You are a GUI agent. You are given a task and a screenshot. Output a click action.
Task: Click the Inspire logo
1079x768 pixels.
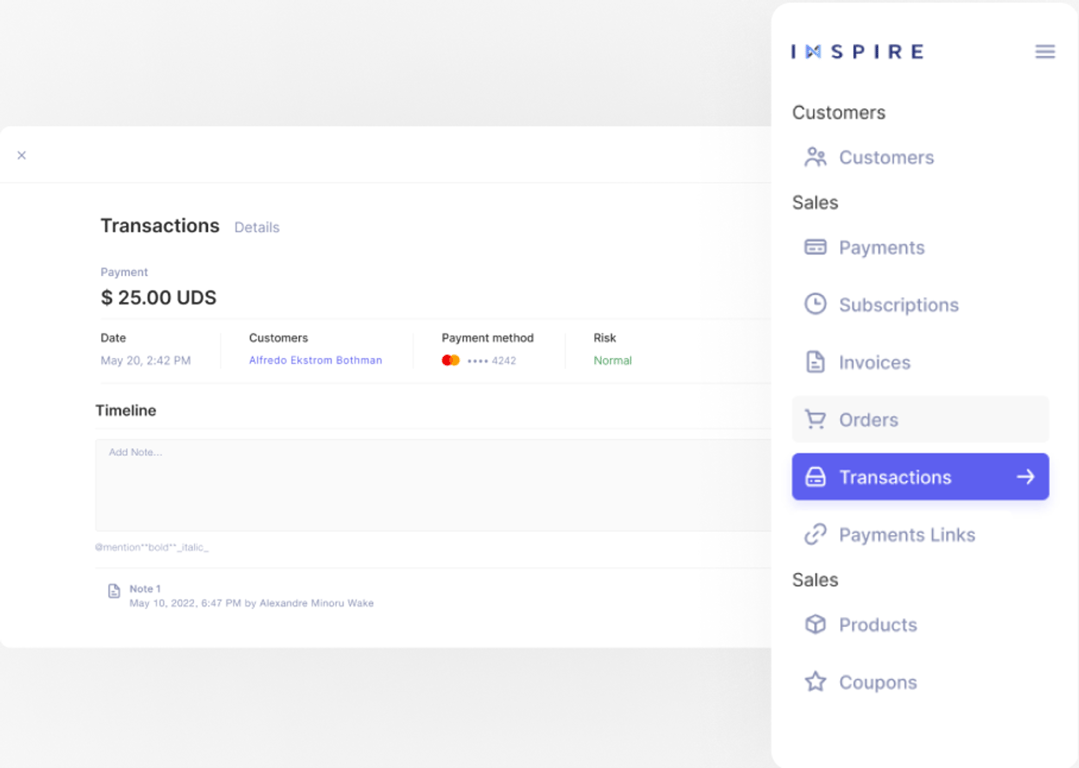tap(857, 52)
